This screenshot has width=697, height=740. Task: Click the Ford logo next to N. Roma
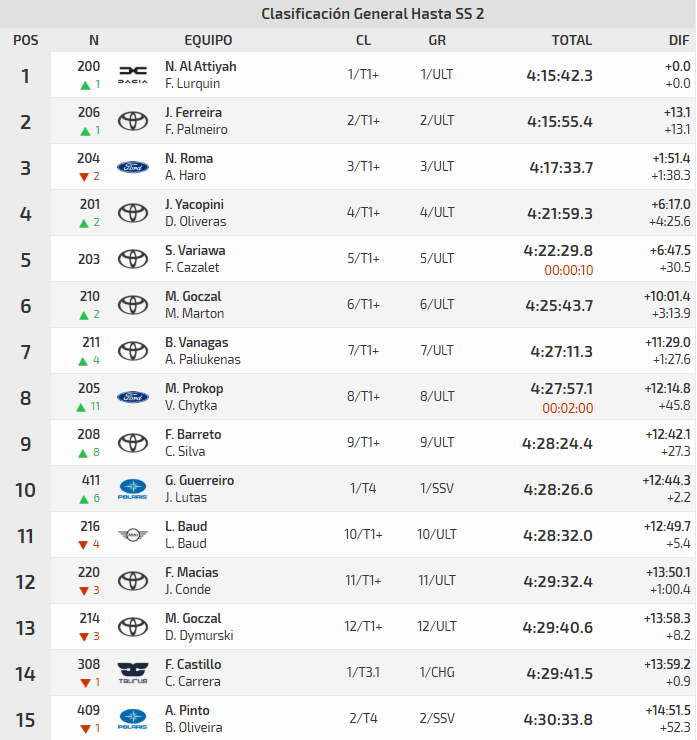[133, 168]
